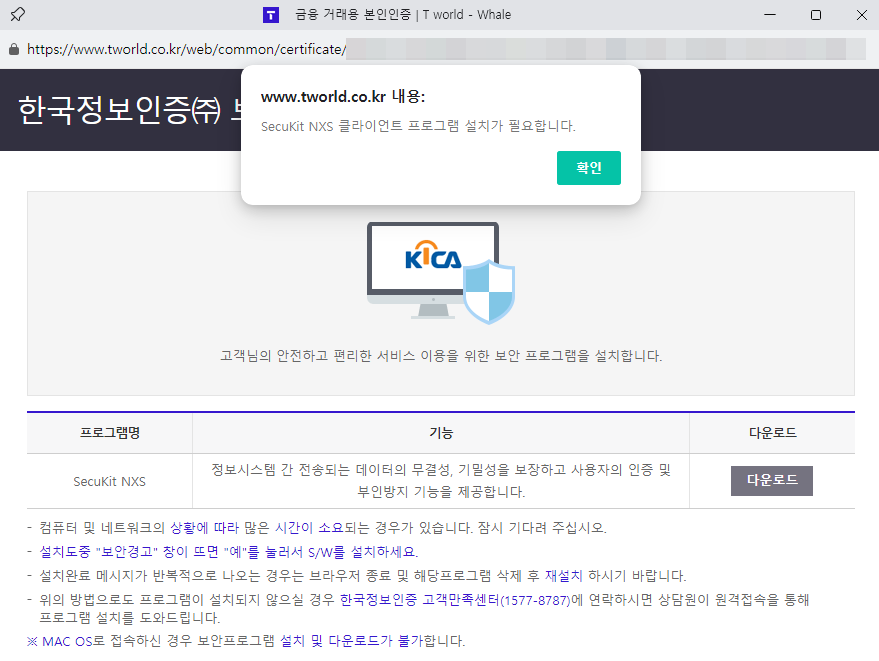Screen dimensions: 879x661
Task: Click the 확인 button in the alert dialog
Action: [x=589, y=168]
